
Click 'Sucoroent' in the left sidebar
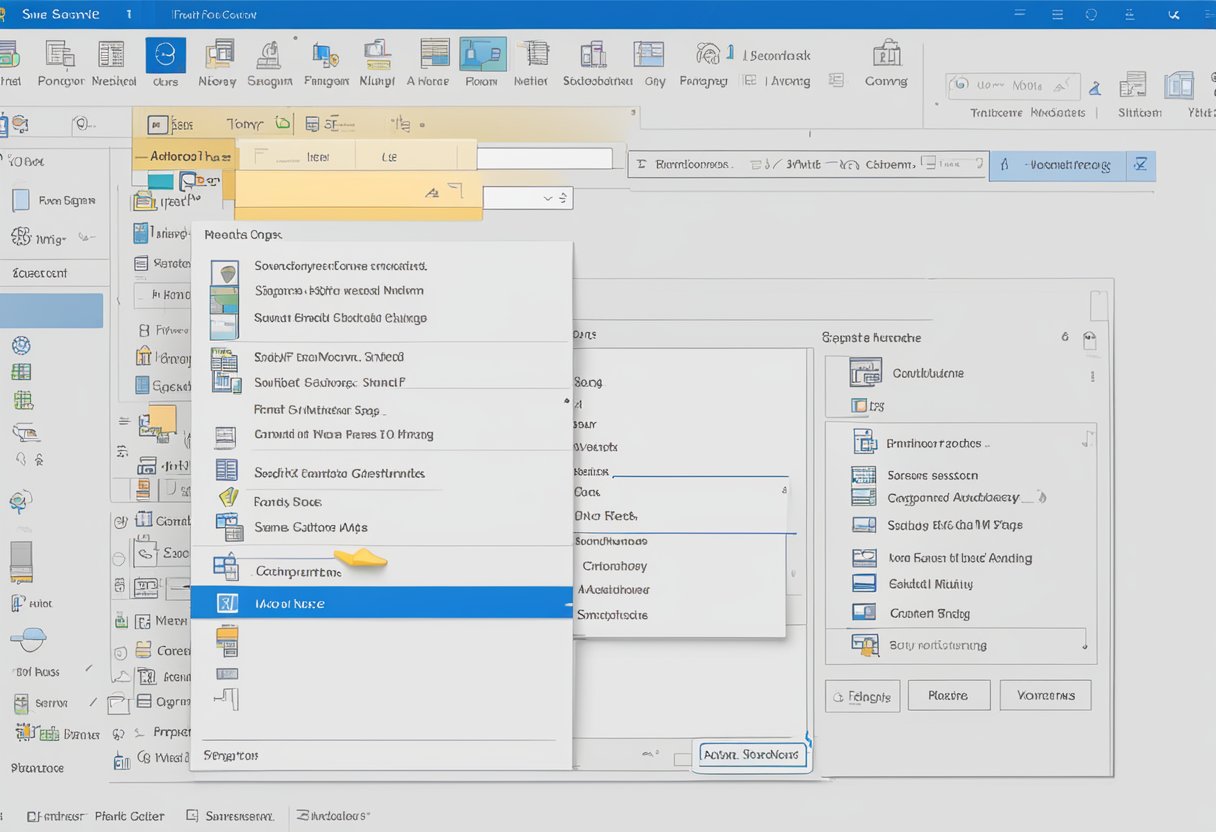(40, 273)
